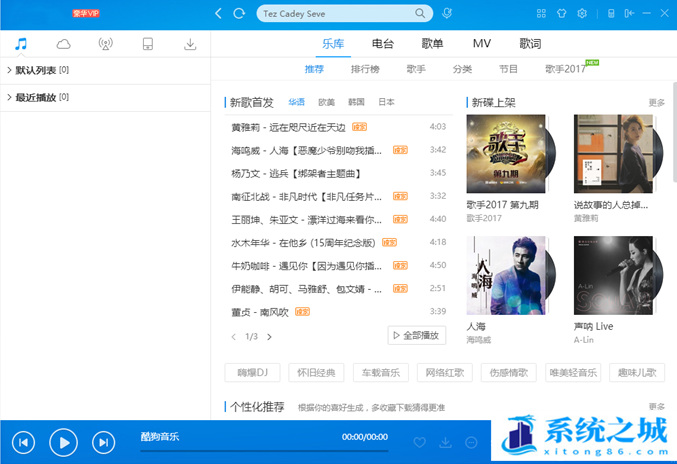The image size is (677, 464).
Task: Open the download manager icon
Action: [x=190, y=44]
